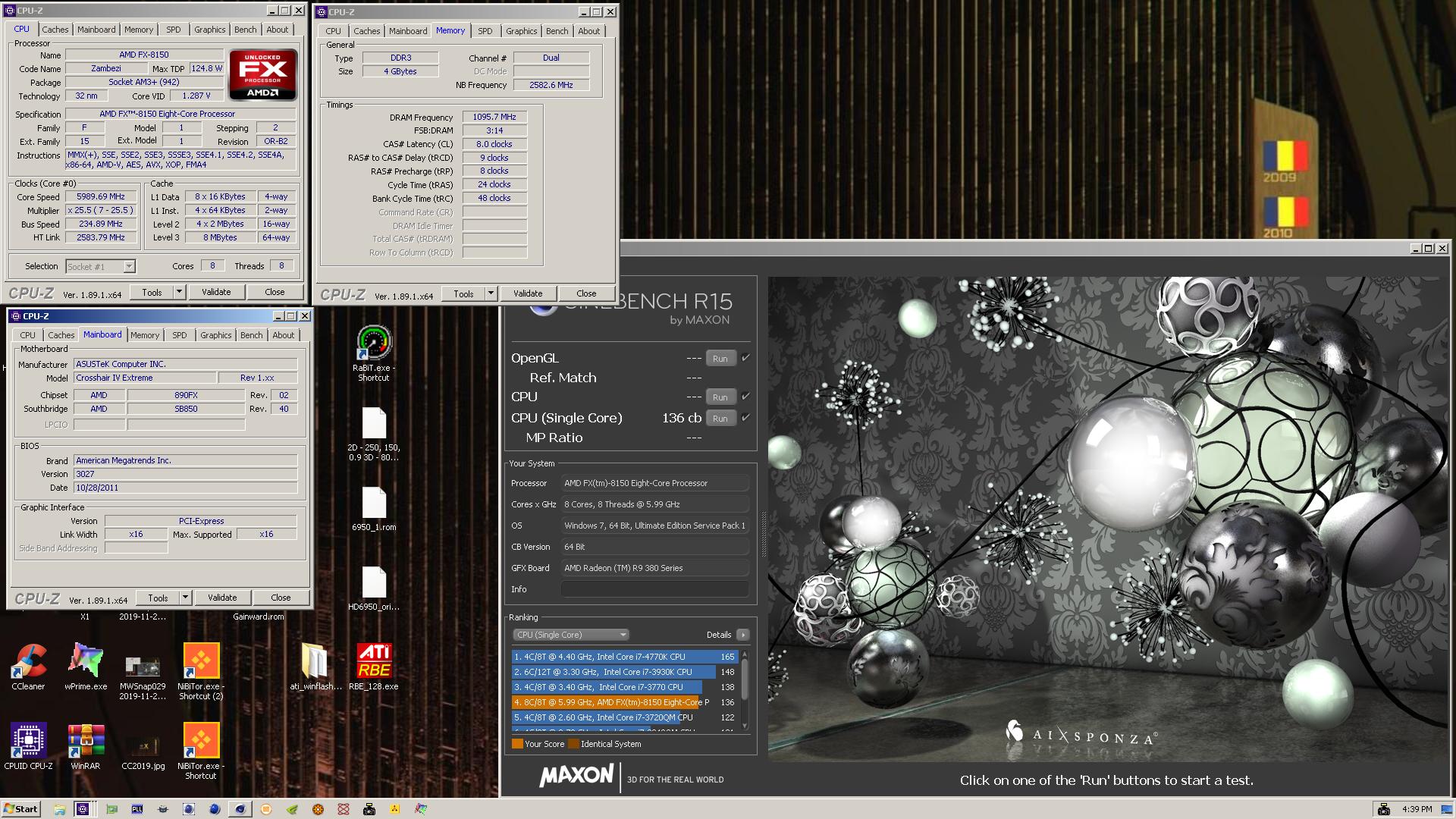
Task: Open Windows Explorer folder in taskbar
Action: pyautogui.click(x=59, y=809)
